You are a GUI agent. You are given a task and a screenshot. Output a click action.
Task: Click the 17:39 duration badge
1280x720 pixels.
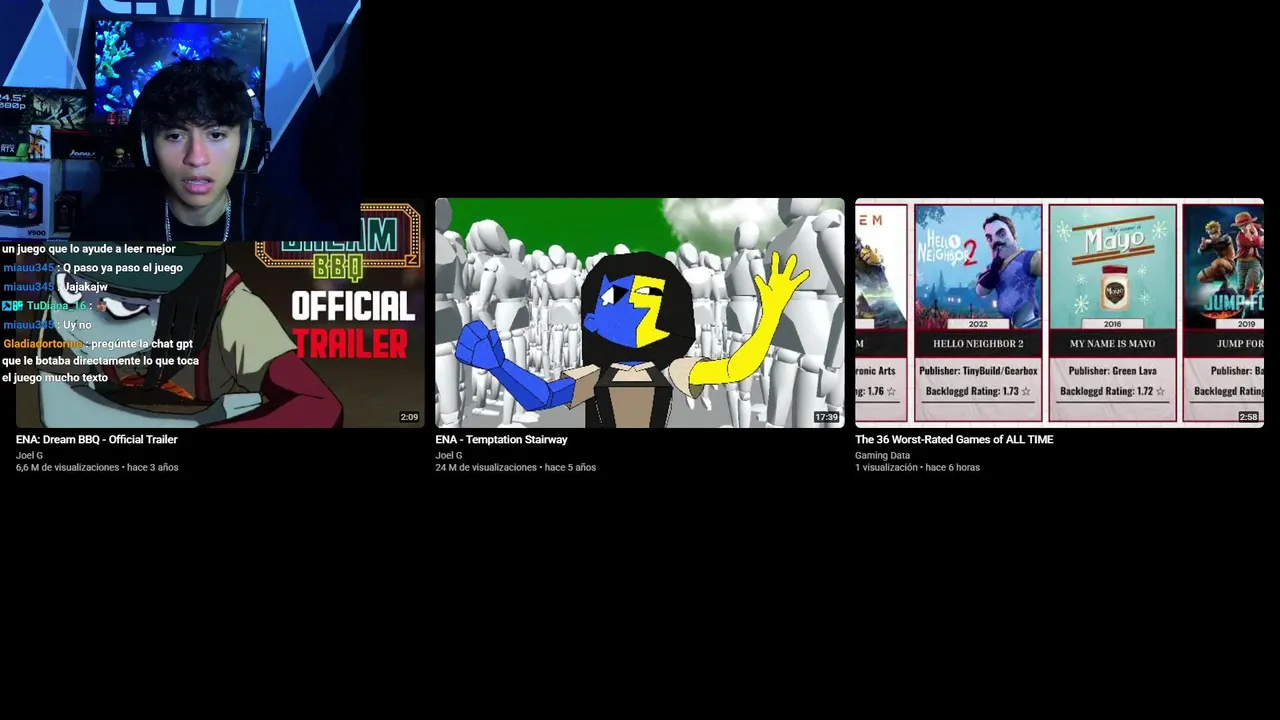point(826,417)
